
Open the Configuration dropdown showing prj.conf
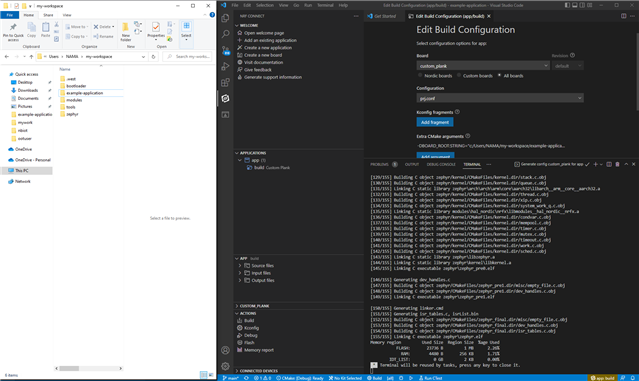pyautogui.click(x=500, y=98)
